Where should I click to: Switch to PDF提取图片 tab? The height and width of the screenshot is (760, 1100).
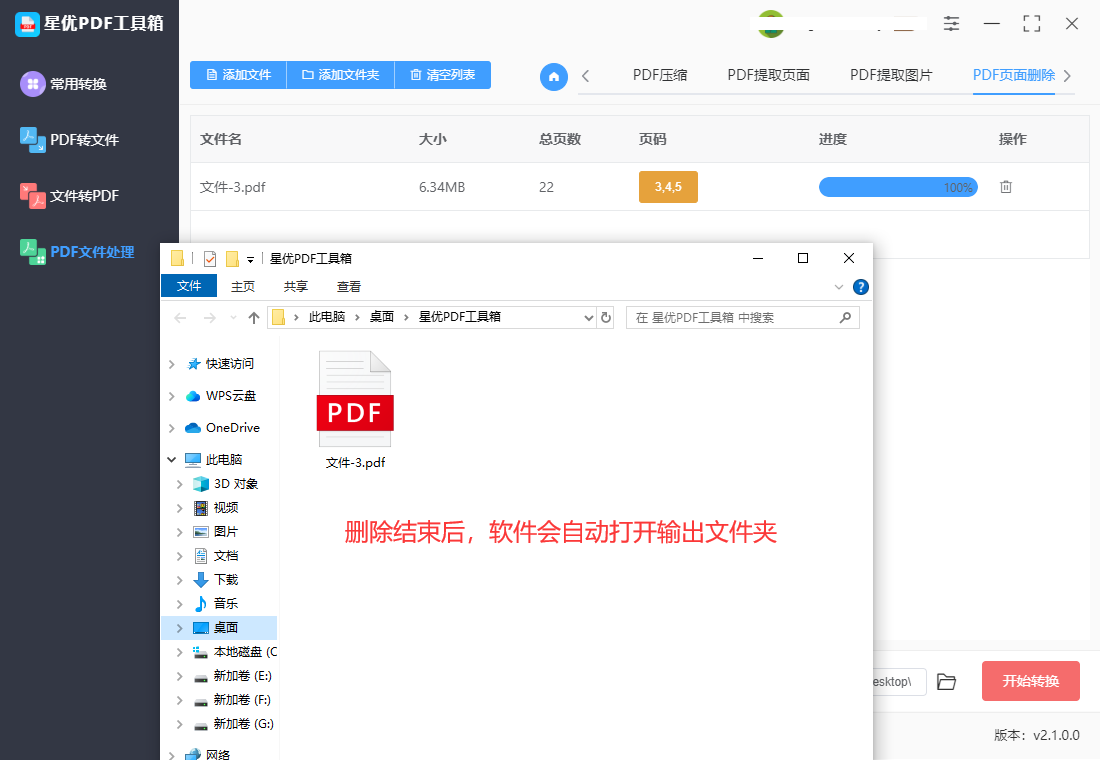891,75
